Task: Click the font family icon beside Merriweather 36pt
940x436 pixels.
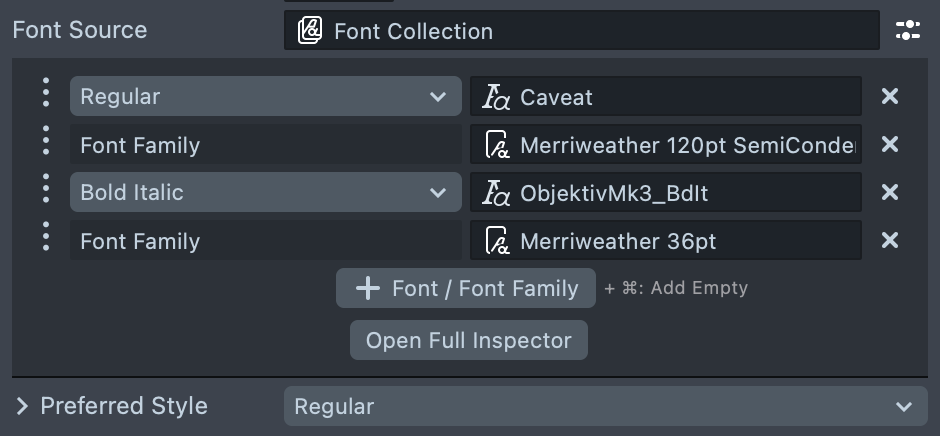Action: 496,241
